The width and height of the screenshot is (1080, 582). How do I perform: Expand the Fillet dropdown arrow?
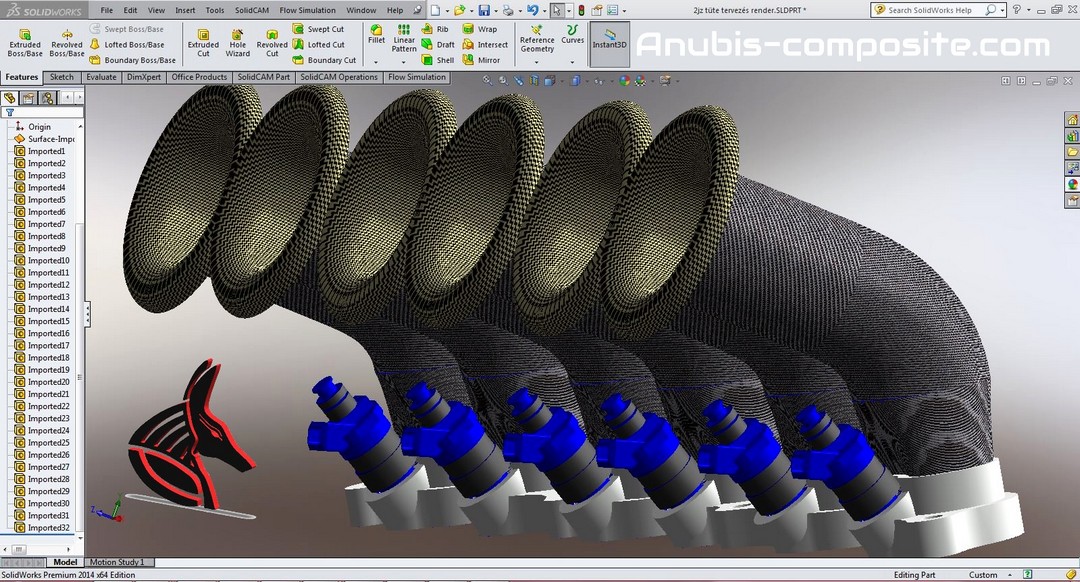pyautogui.click(x=376, y=62)
